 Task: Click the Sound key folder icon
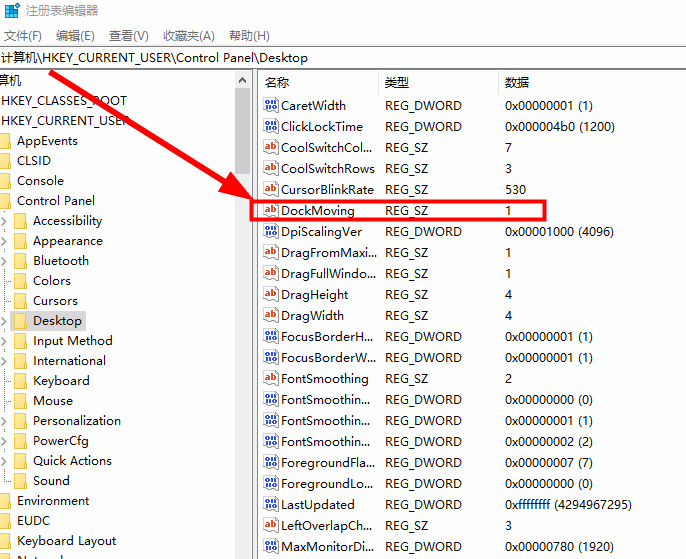point(21,481)
